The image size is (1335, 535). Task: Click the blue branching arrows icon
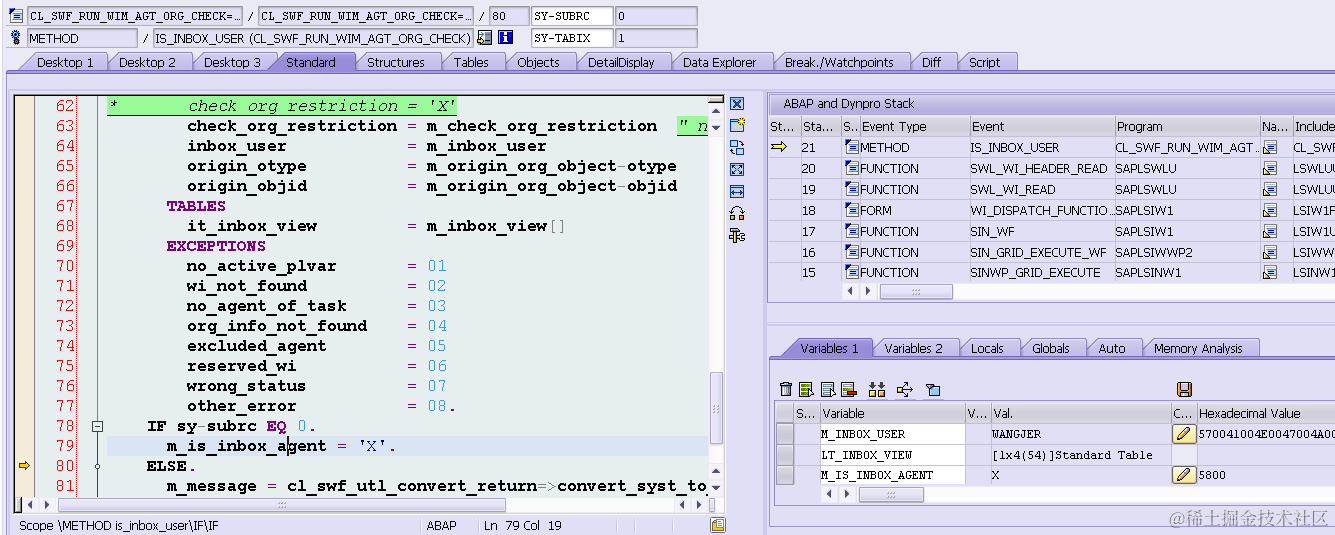coord(905,389)
